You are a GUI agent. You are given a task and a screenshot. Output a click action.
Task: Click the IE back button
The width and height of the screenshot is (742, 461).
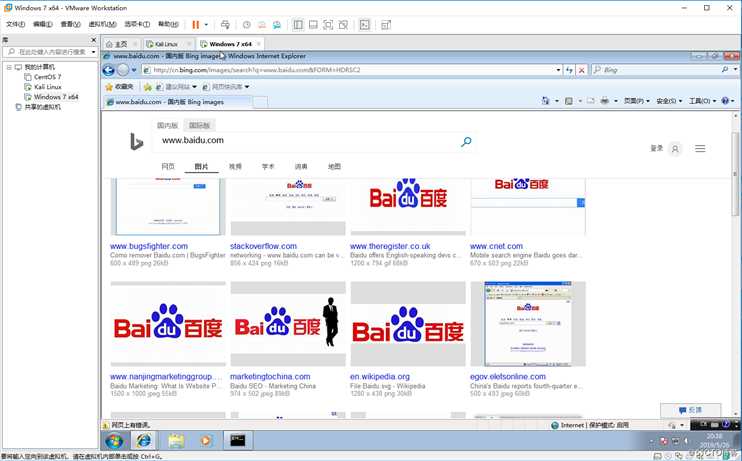click(109, 70)
